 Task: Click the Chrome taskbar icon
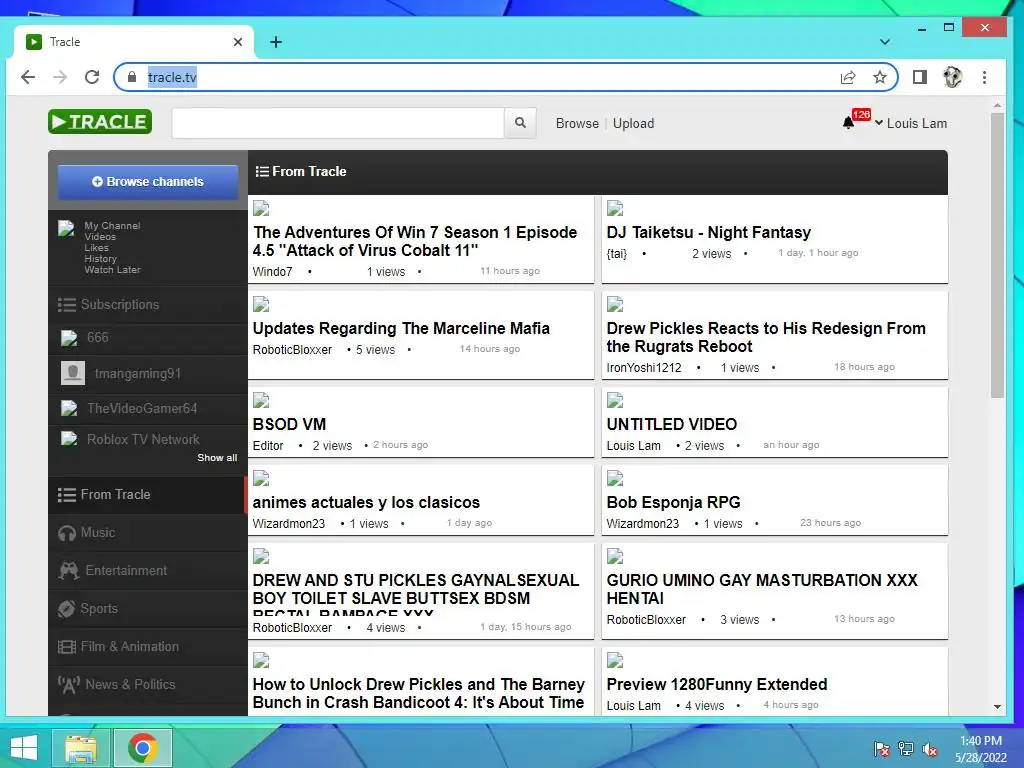[x=143, y=748]
